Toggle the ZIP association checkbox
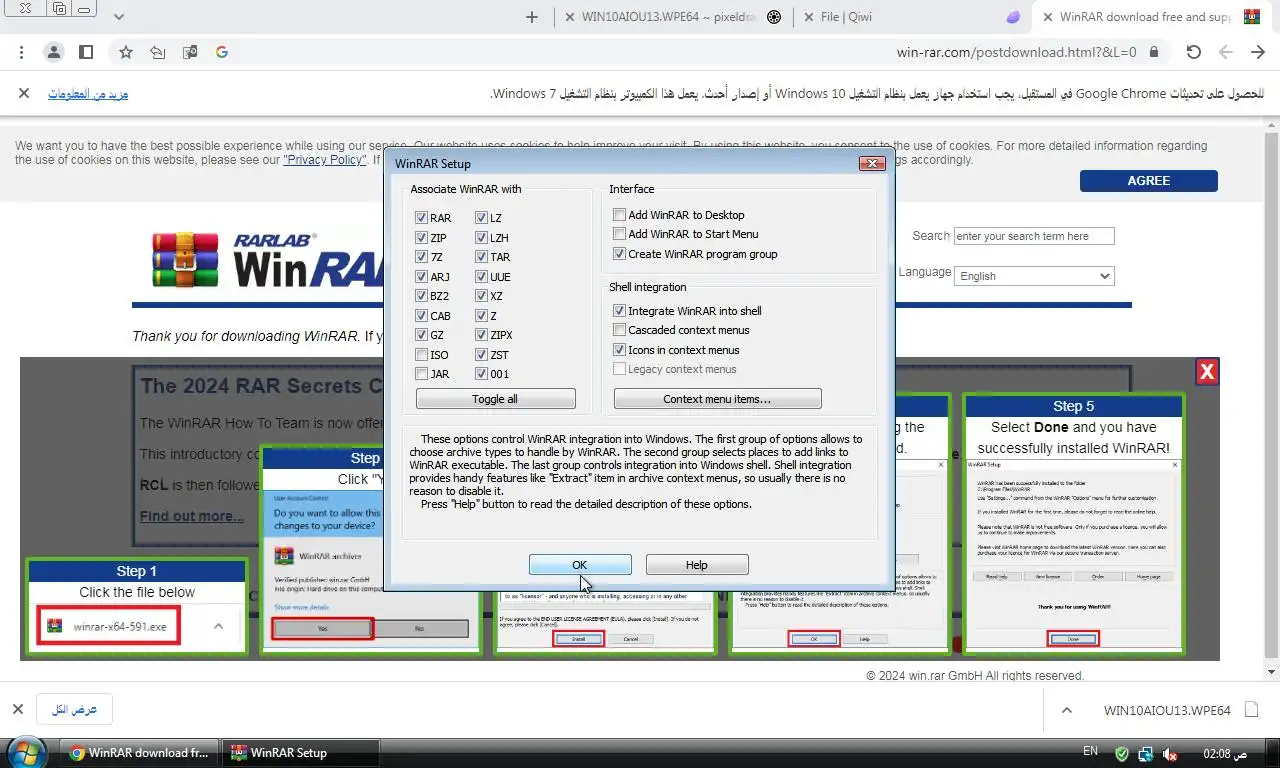1280x768 pixels. [421, 238]
